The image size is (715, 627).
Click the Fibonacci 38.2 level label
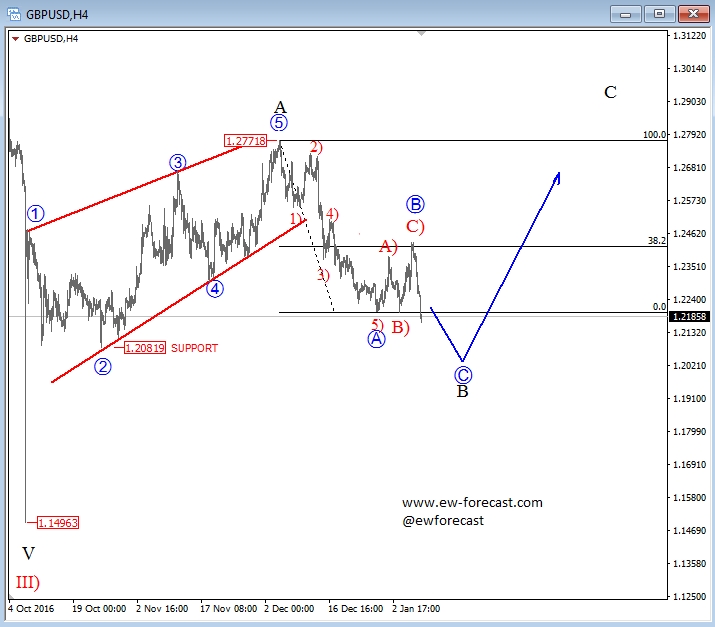[657, 241]
